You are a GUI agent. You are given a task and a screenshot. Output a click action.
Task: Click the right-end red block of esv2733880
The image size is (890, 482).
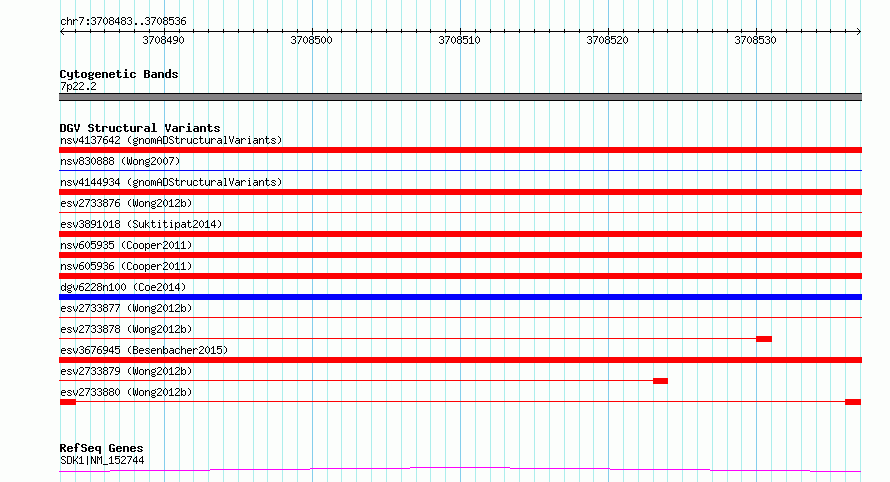pos(853,402)
